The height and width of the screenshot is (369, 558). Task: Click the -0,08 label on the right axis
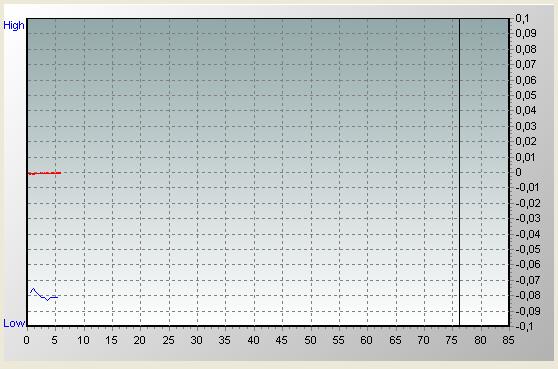(x=528, y=295)
